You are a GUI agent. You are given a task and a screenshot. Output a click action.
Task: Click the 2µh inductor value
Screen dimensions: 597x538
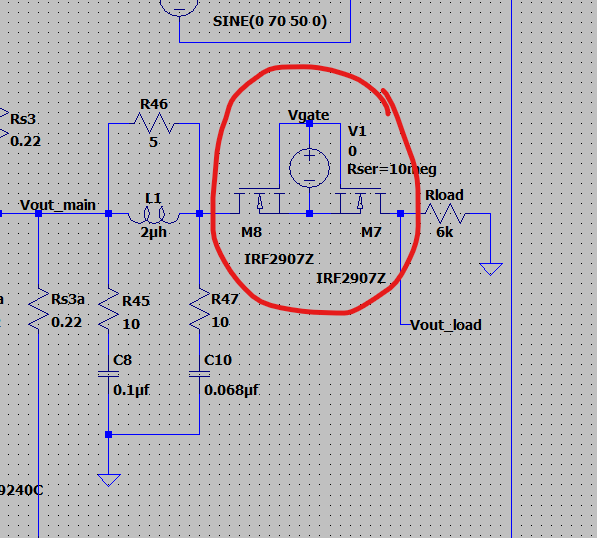[x=154, y=232]
